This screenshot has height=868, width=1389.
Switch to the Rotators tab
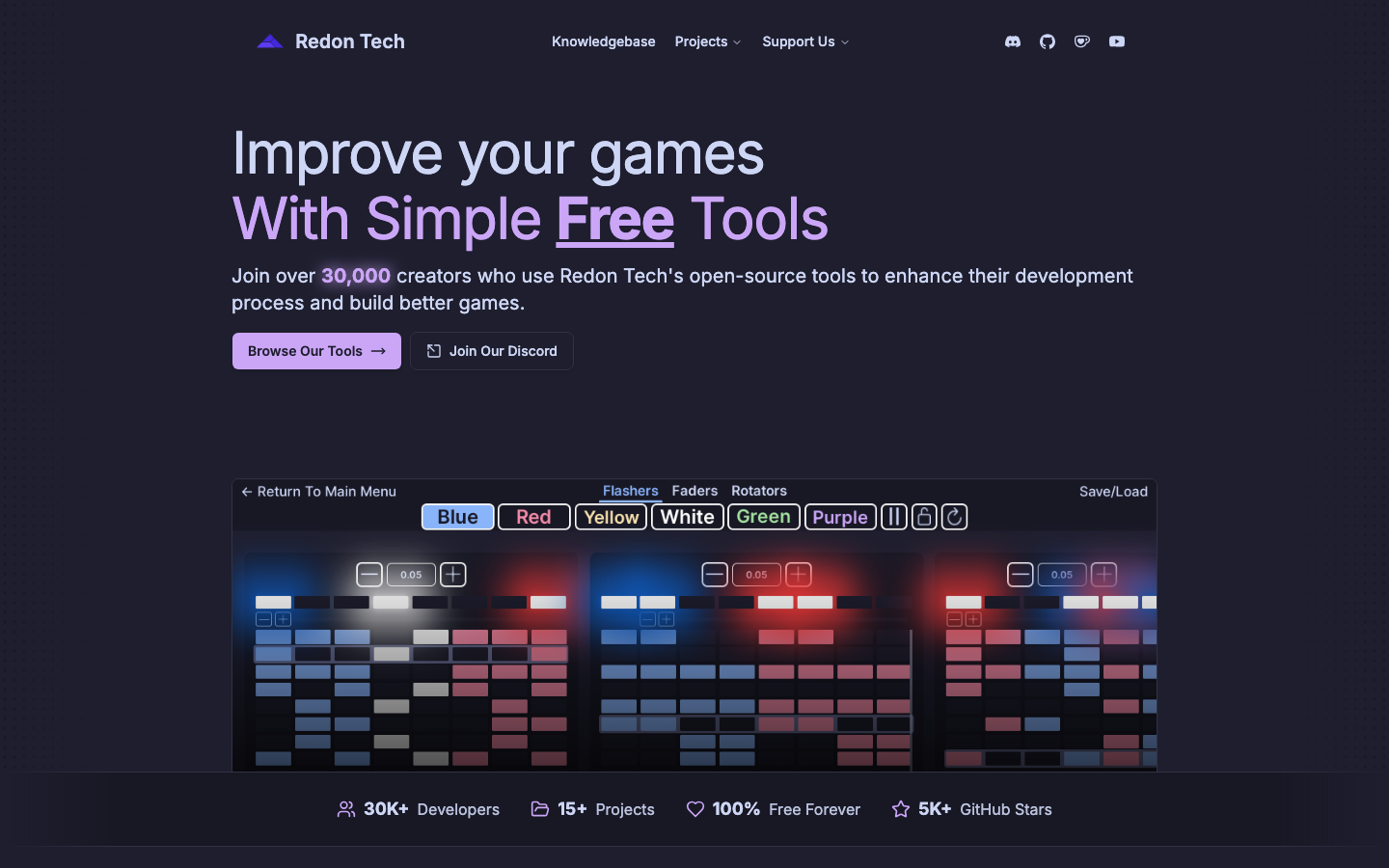coord(759,491)
